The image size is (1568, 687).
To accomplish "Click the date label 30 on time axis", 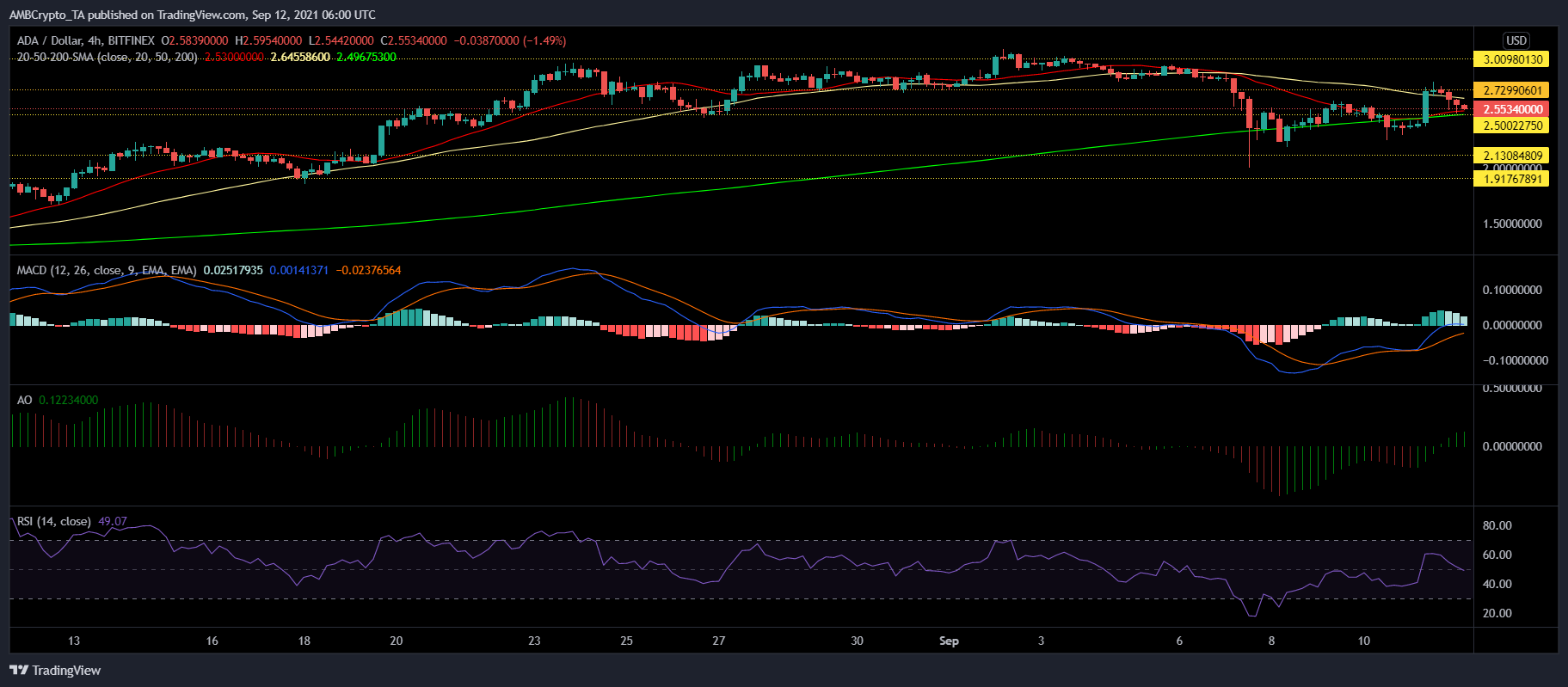I will click(857, 641).
